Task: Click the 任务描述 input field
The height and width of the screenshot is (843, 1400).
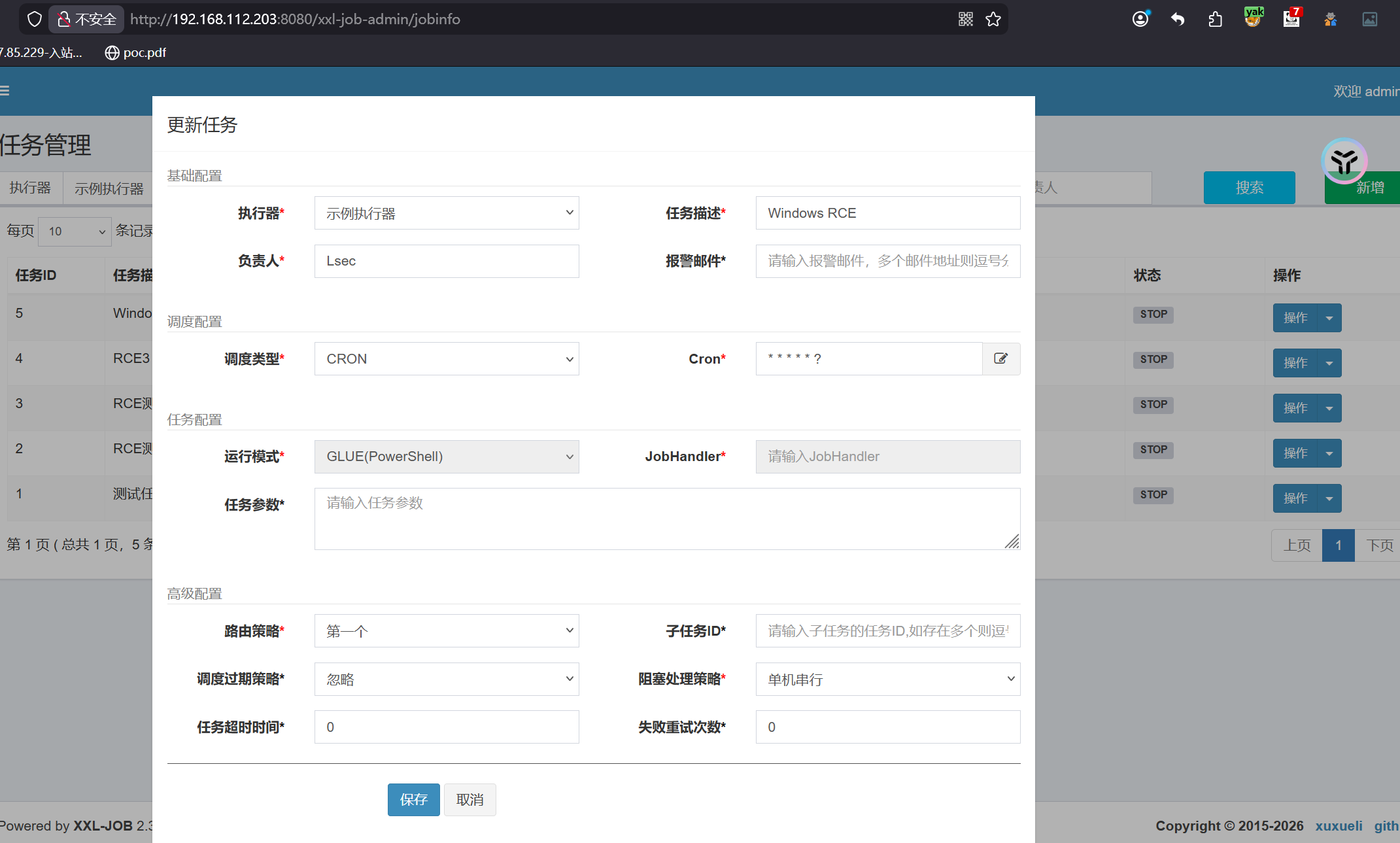Action: pos(887,213)
